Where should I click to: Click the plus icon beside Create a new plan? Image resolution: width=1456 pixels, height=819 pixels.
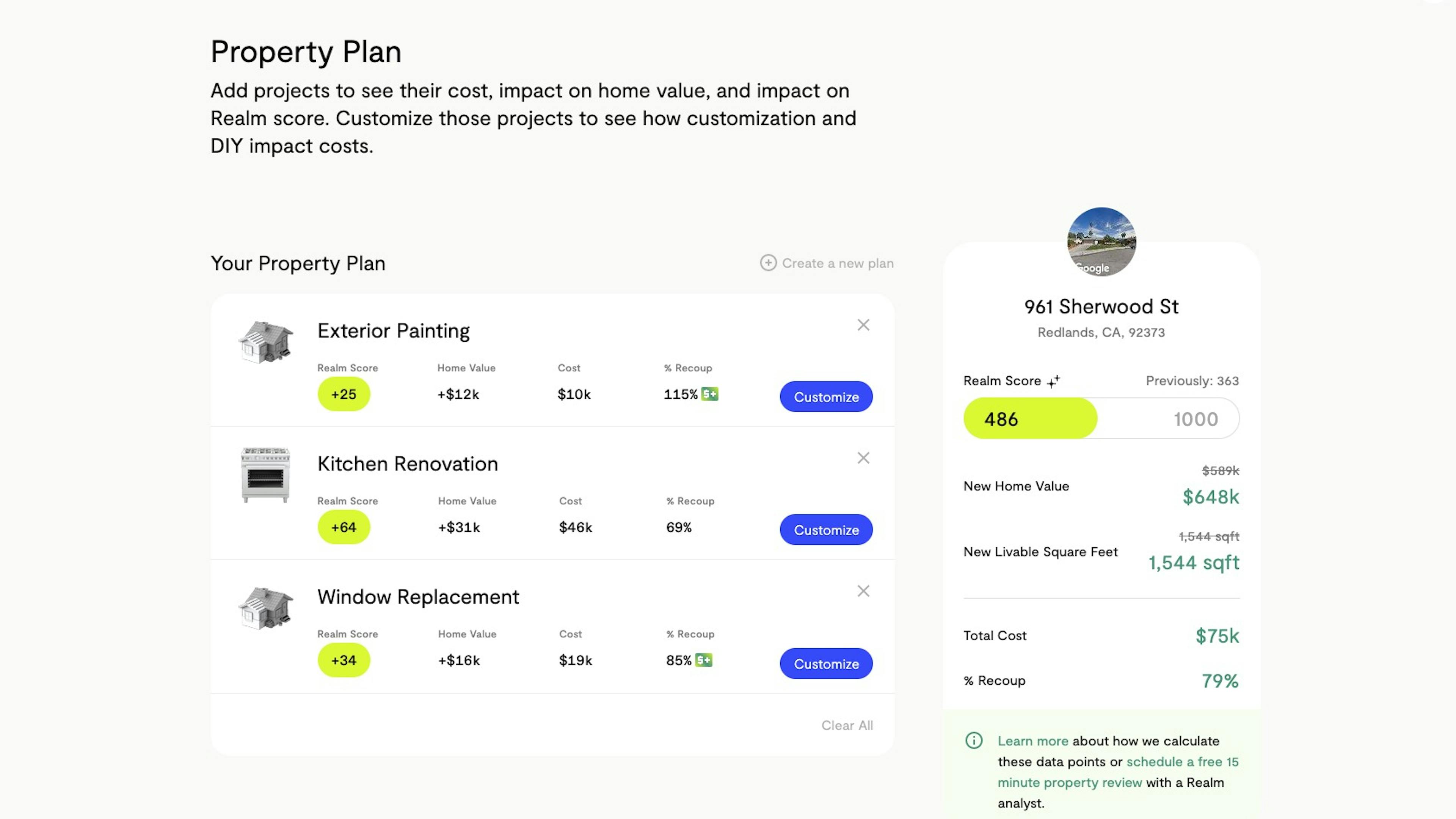(x=768, y=263)
